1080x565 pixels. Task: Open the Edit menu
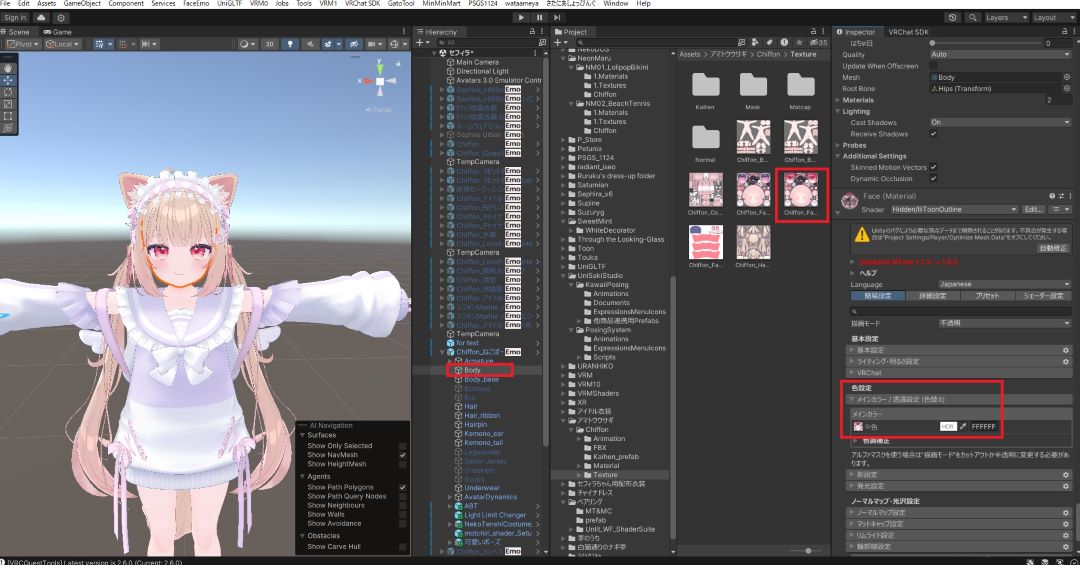(23, 3)
